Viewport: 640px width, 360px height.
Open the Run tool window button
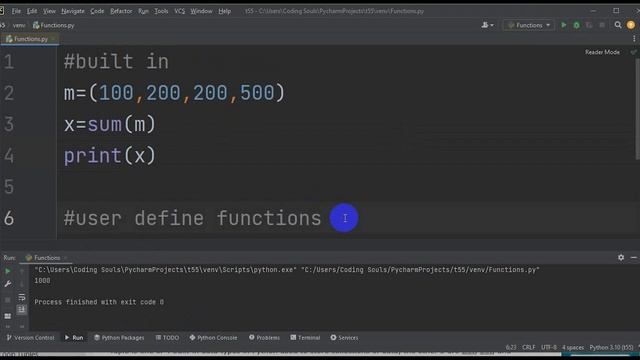pyautogui.click(x=74, y=338)
